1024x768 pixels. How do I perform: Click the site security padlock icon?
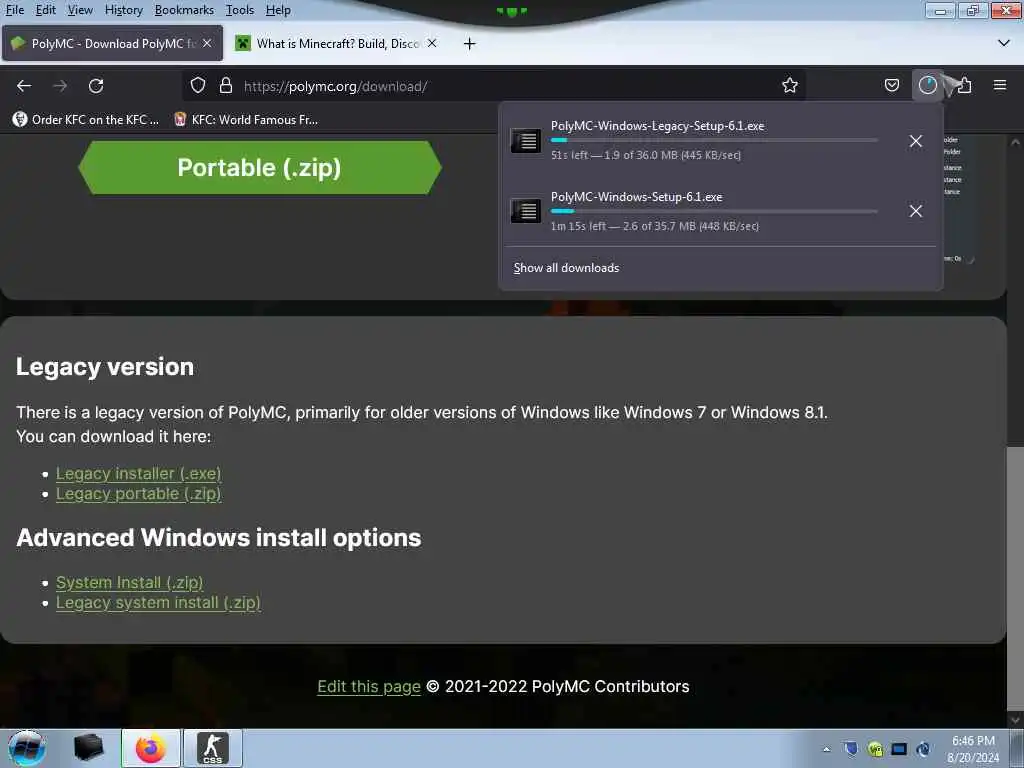click(226, 86)
